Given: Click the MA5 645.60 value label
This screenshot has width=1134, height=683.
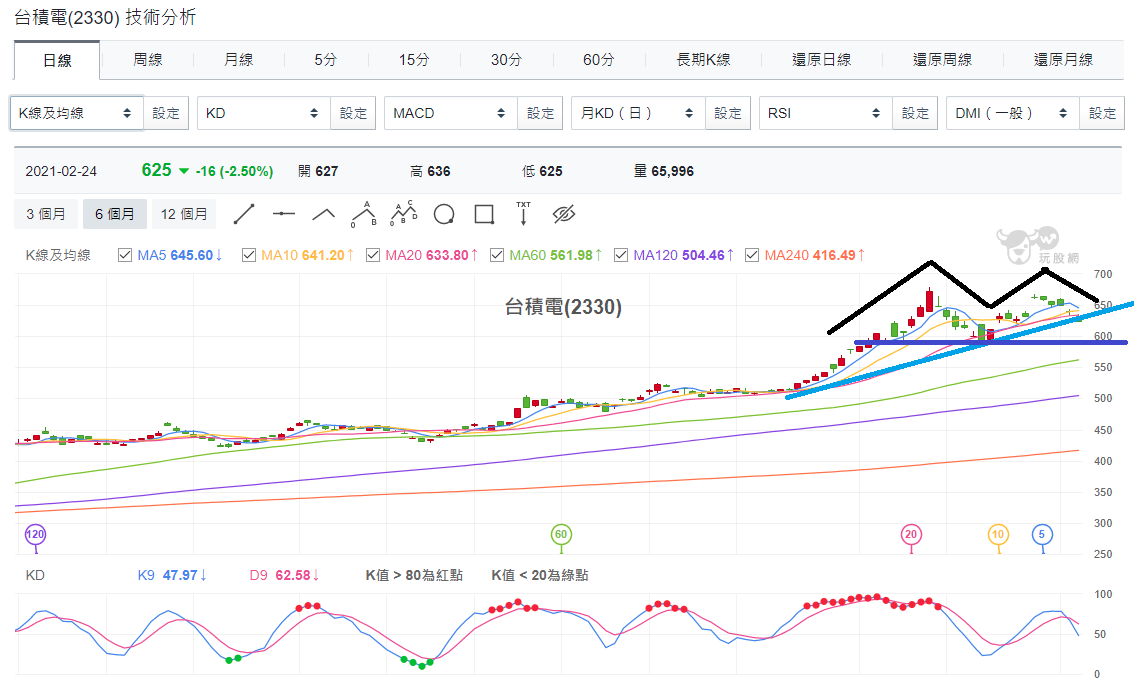Looking at the screenshot, I should [x=179, y=255].
